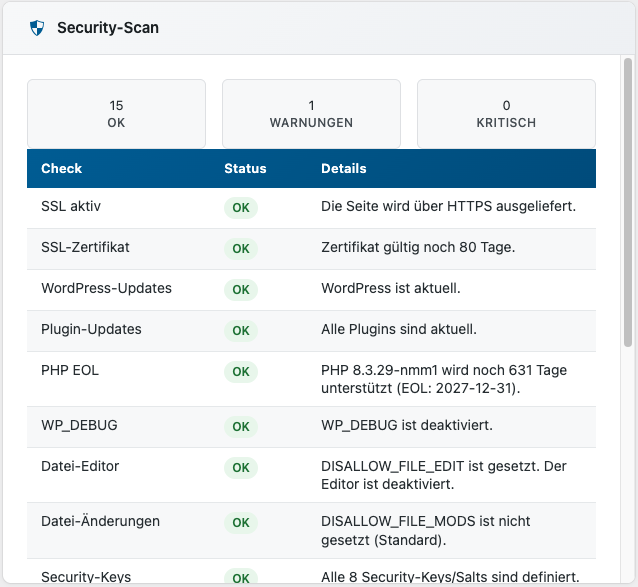Select the 1 Warnungen summary card

[x=311, y=114]
